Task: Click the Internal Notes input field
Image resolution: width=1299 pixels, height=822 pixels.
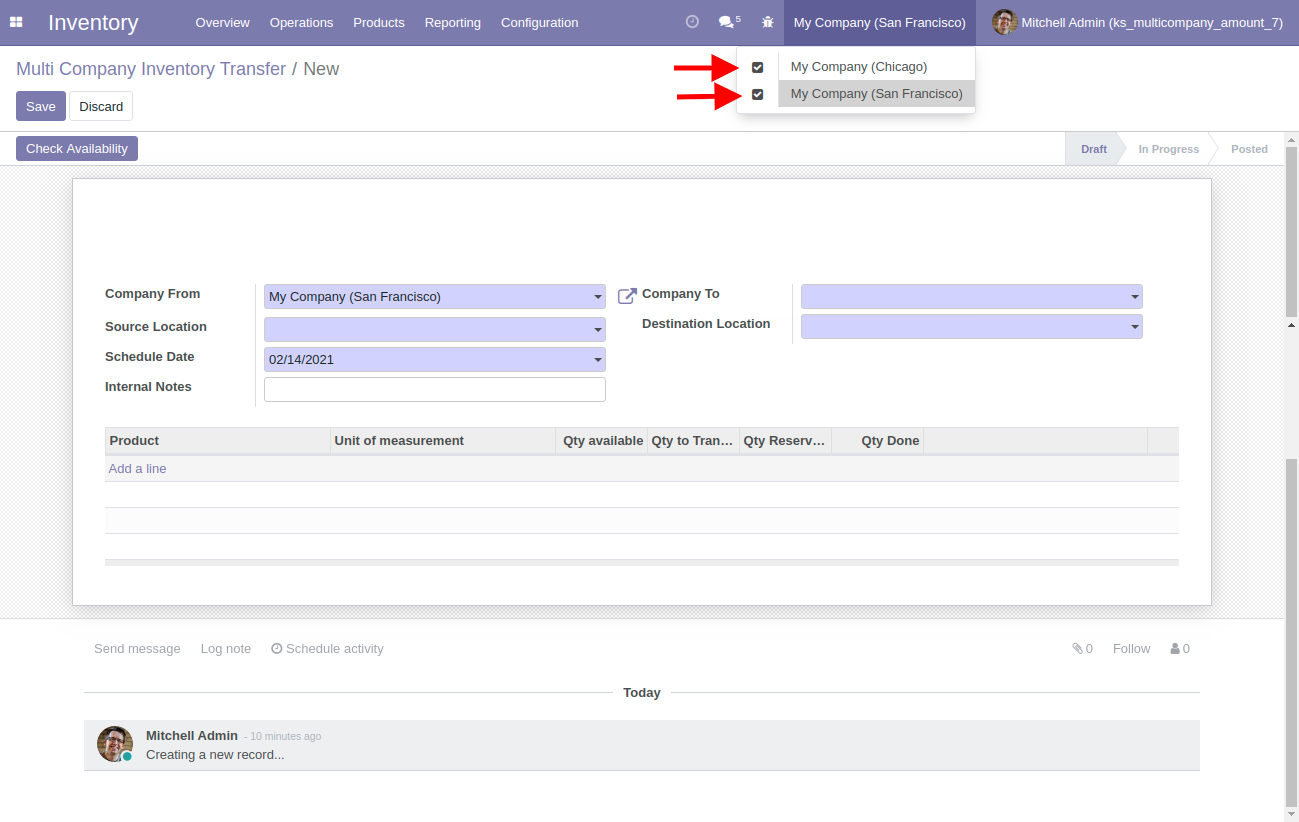Action: 434,389
